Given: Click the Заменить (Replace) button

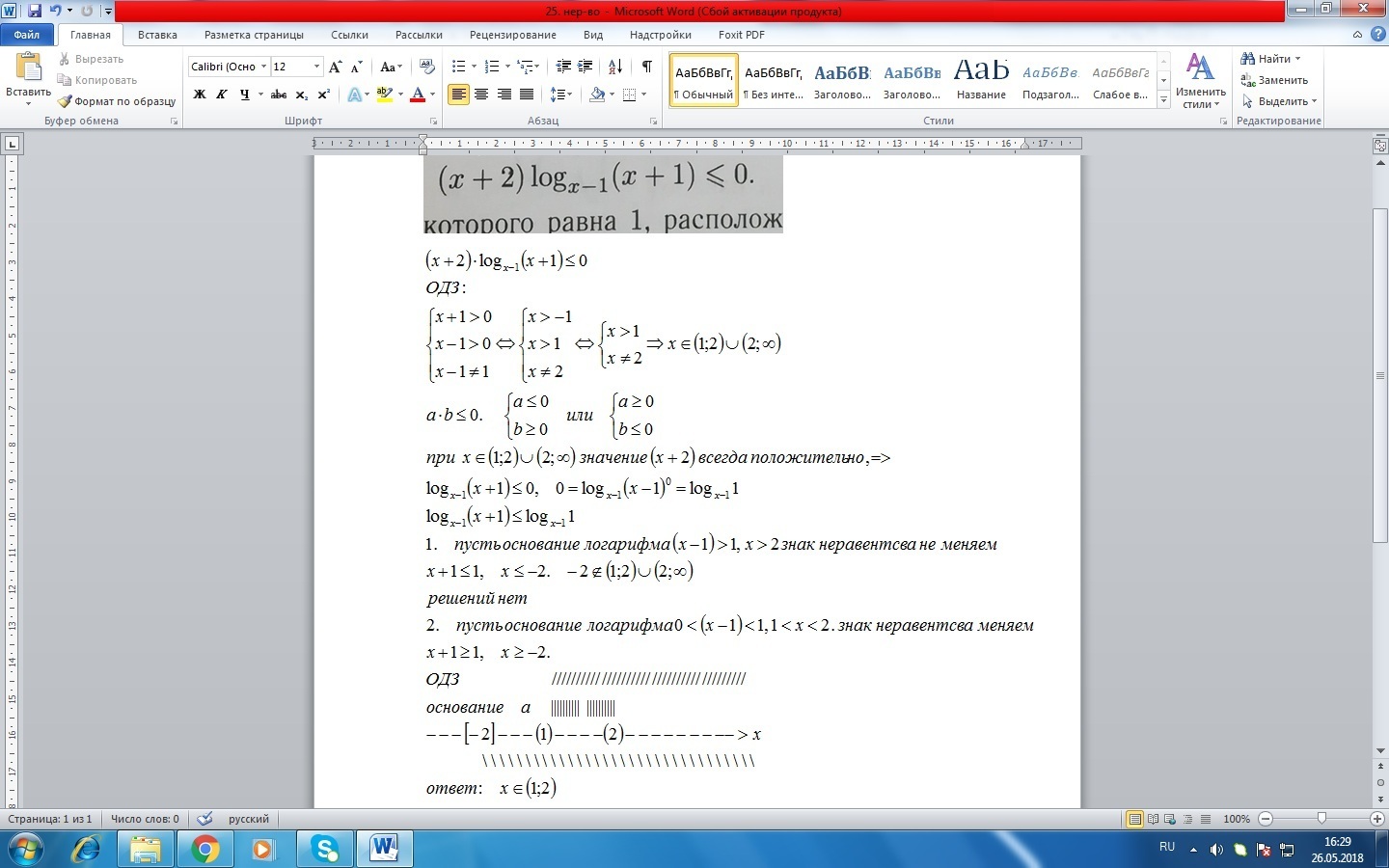Looking at the screenshot, I should (x=1274, y=80).
